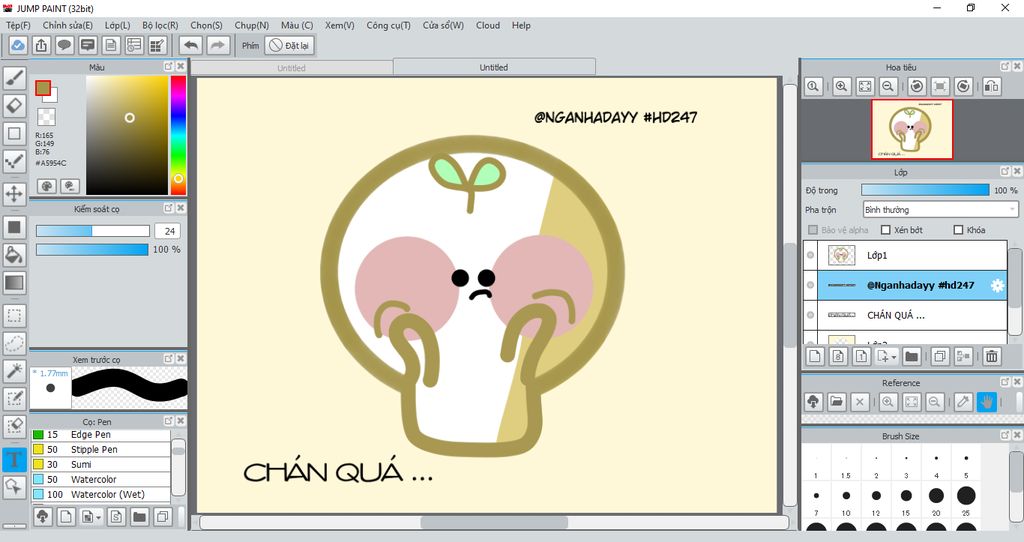Select the hand tool in Reference panel

click(987, 402)
